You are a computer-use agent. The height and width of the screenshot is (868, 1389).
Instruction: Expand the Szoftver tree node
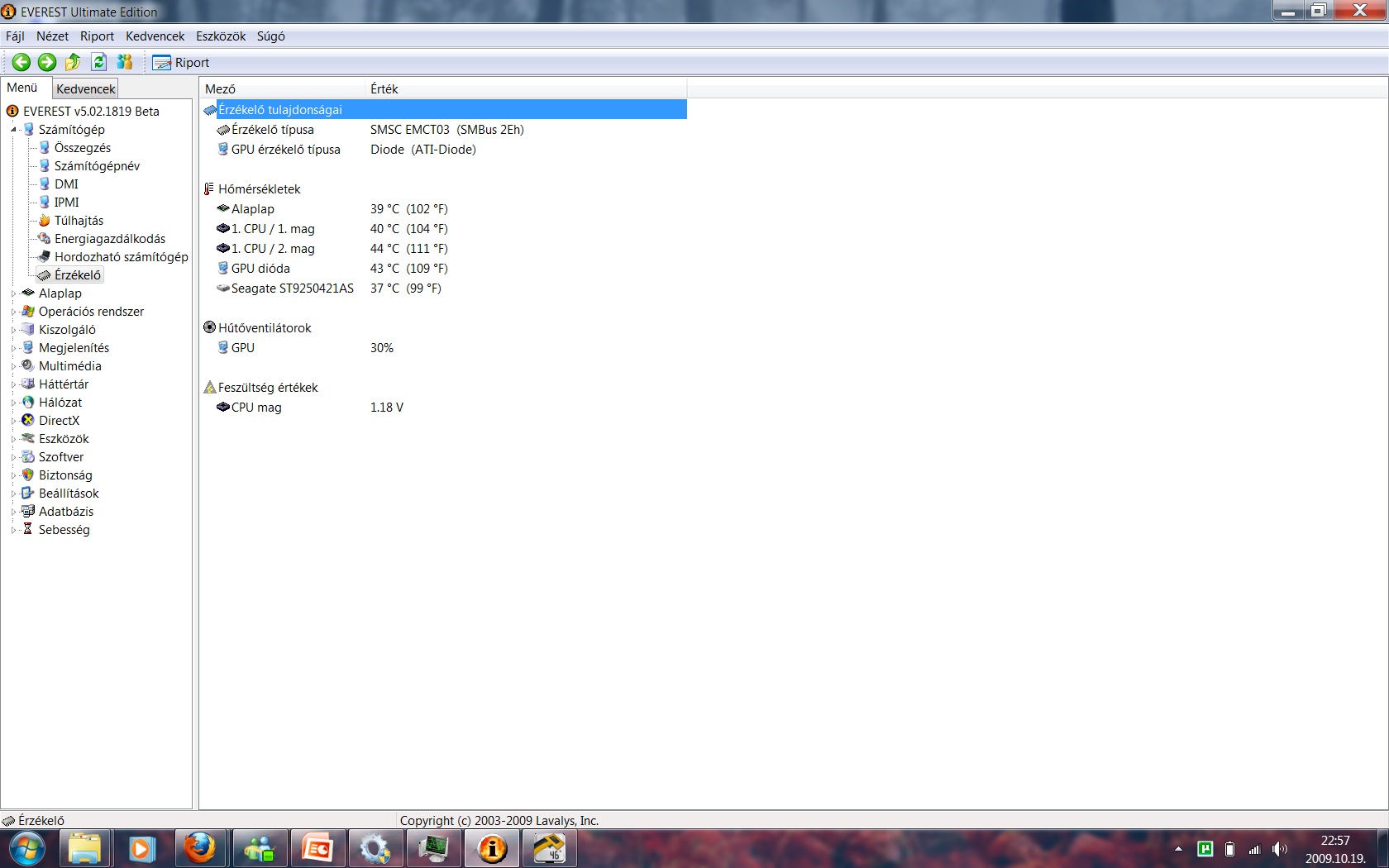(x=13, y=457)
